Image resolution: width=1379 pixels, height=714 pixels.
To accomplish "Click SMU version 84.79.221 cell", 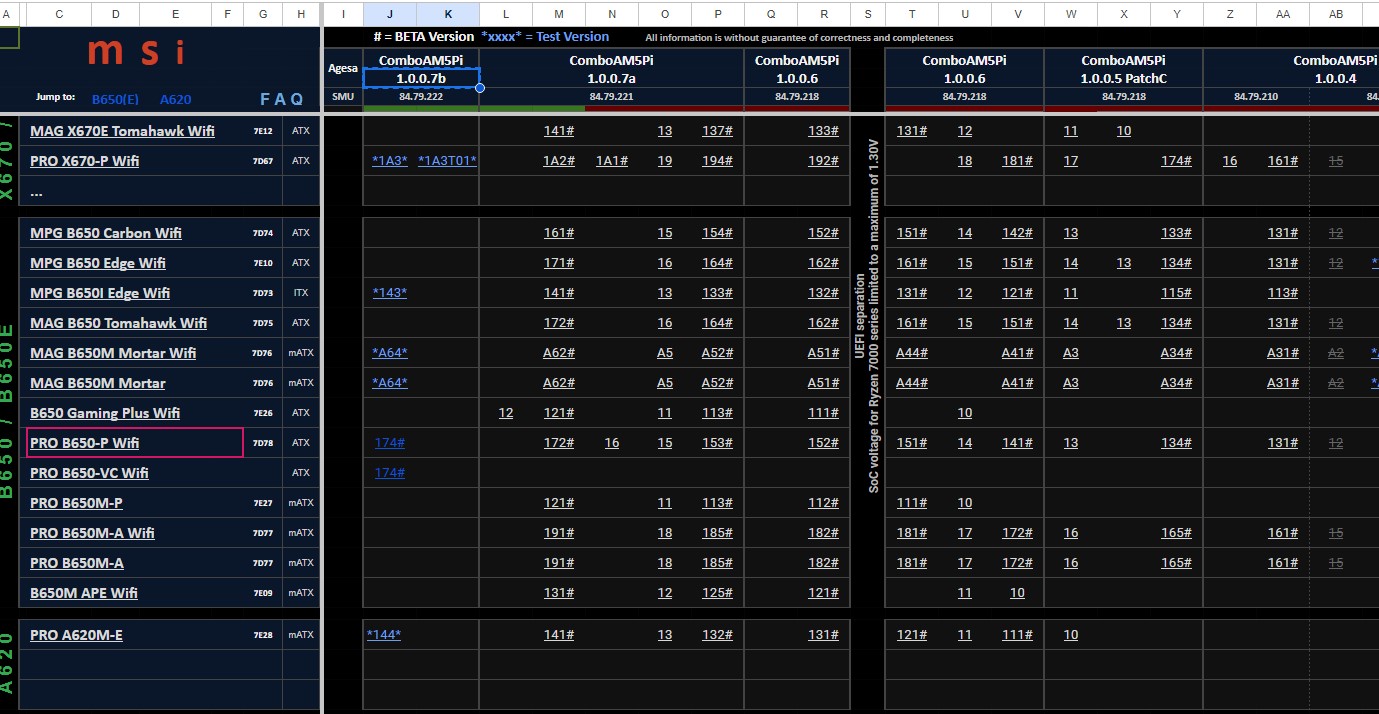I will click(x=611, y=97).
